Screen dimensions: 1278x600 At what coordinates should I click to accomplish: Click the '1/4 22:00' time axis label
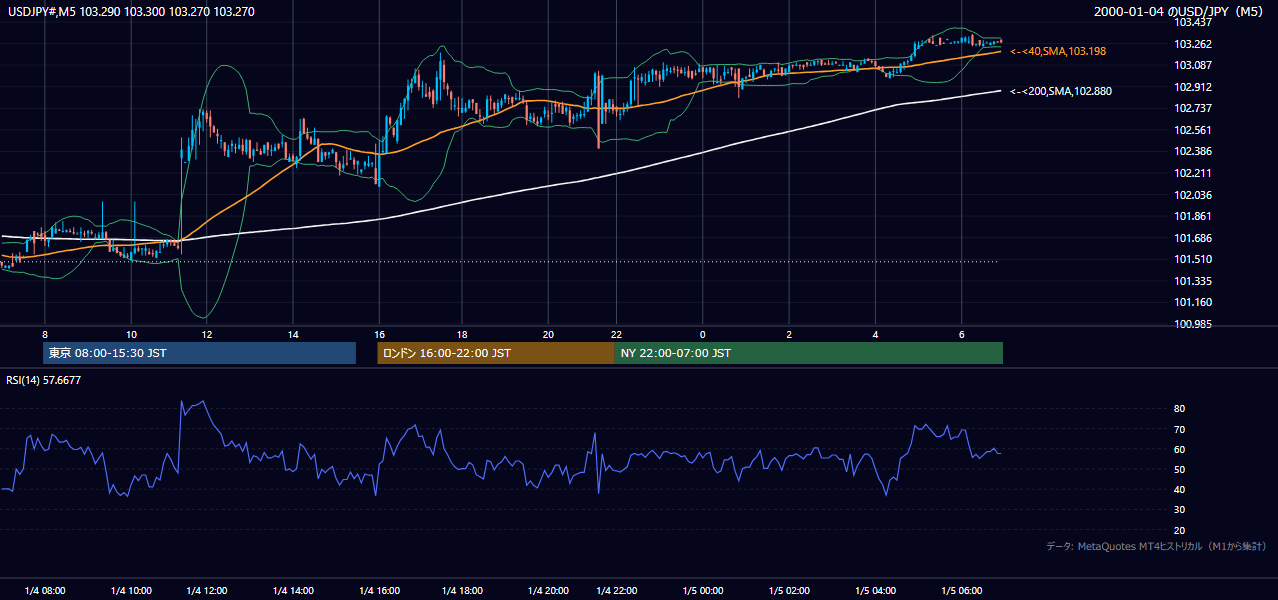617,591
